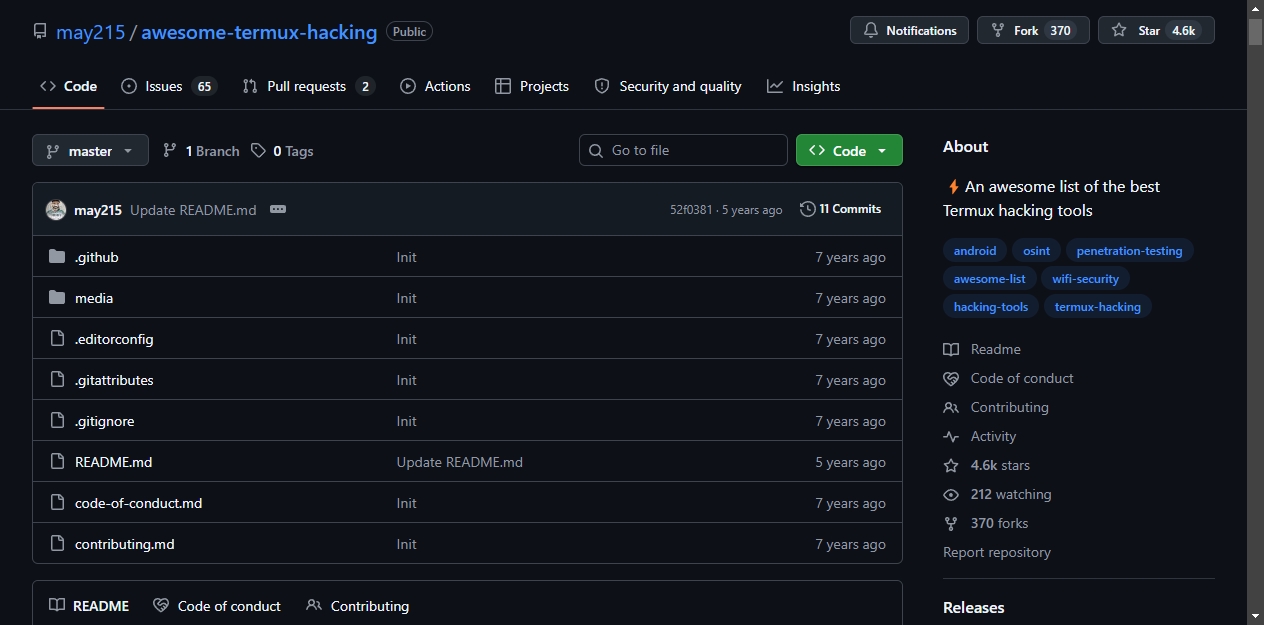The image size is (1264, 625).
Task: Click the contributing.md file icon
Action: click(x=57, y=544)
